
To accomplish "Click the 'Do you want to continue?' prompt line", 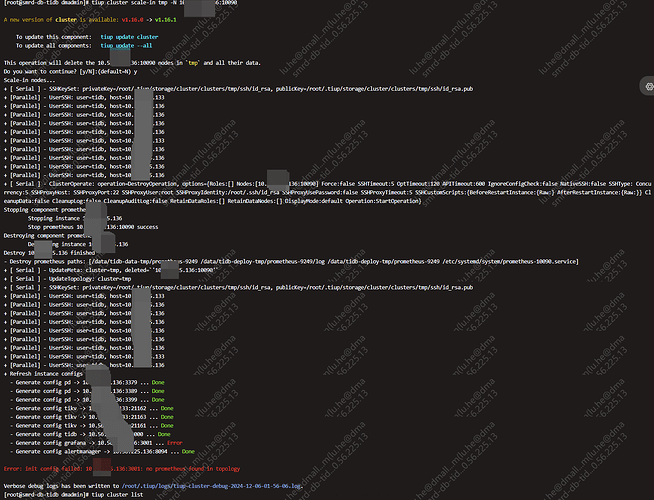I will point(70,71).
